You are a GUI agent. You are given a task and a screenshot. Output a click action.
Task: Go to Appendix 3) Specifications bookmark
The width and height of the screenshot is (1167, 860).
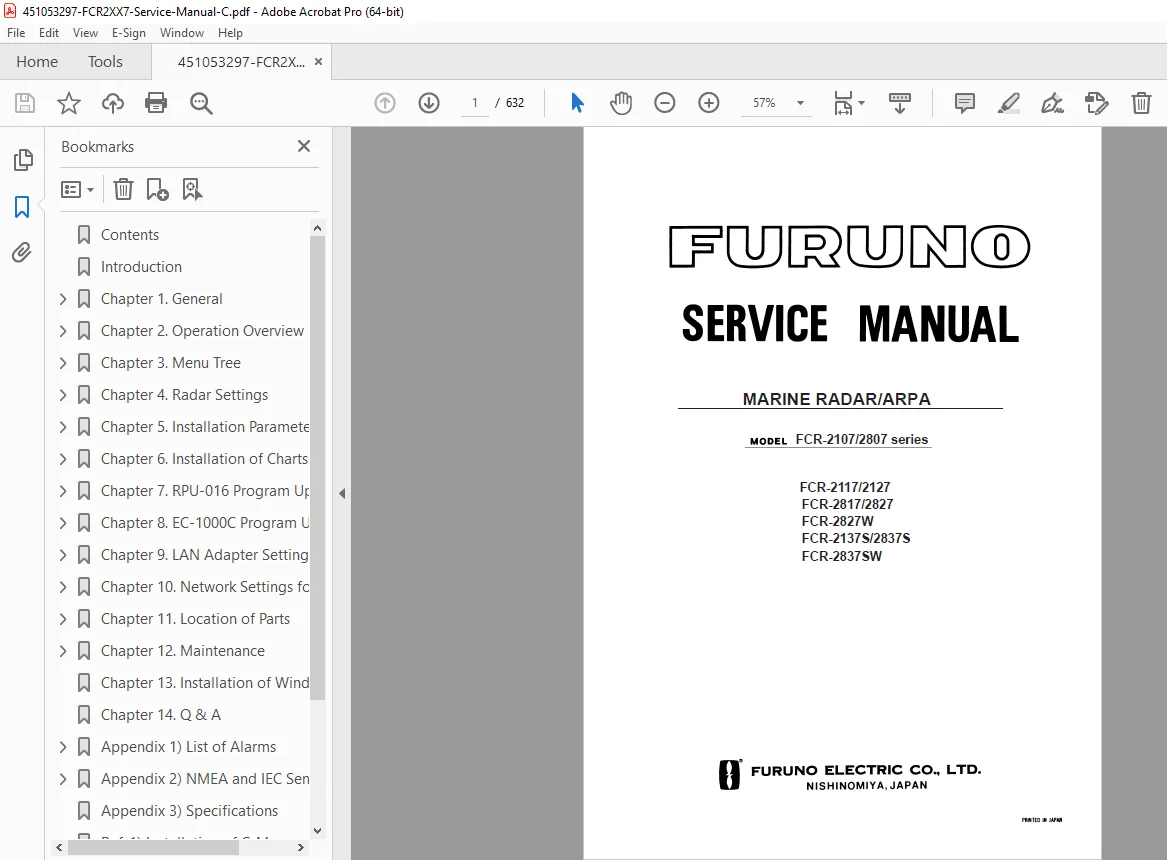tap(189, 811)
